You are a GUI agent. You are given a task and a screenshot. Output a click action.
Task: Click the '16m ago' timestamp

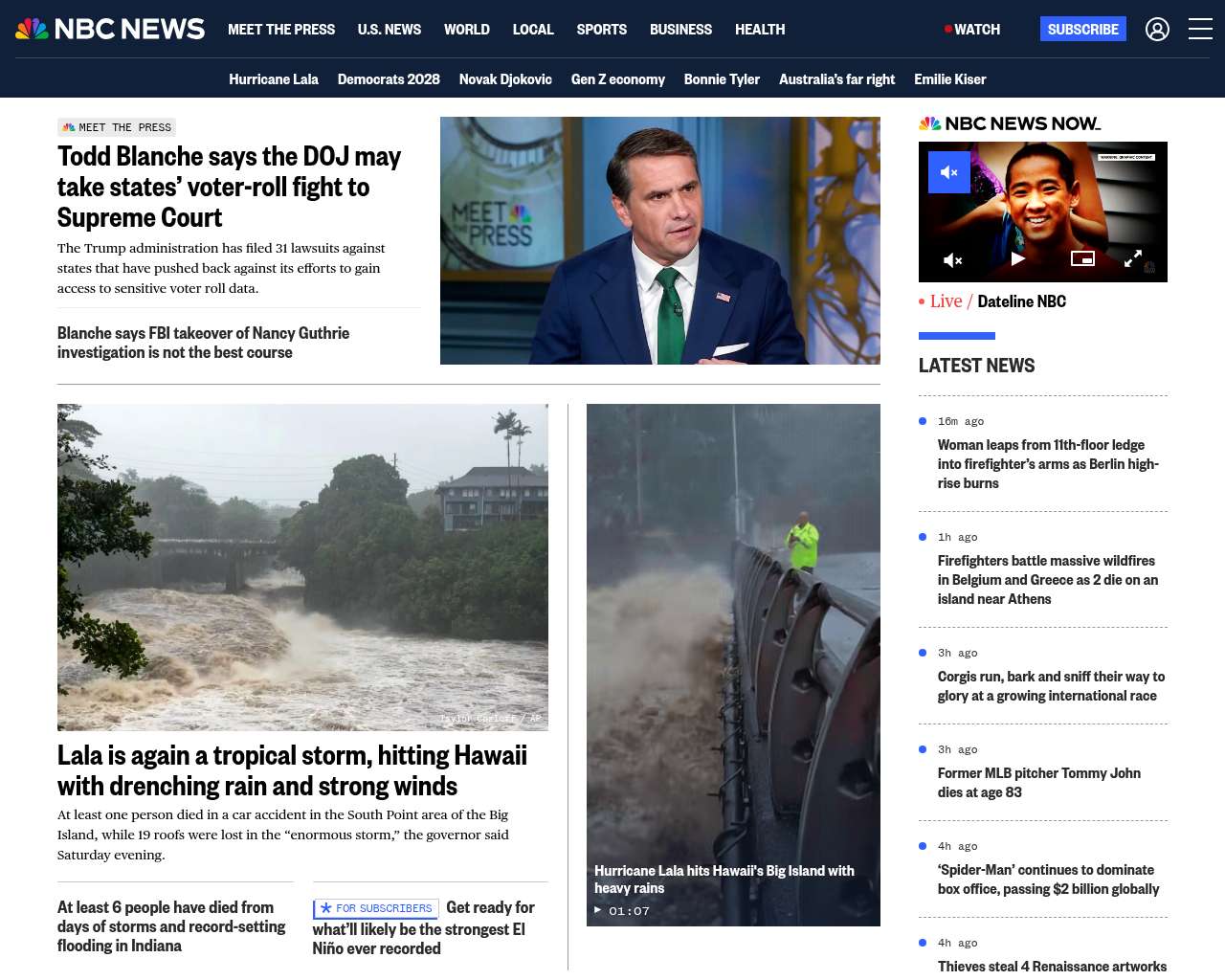[x=961, y=421]
